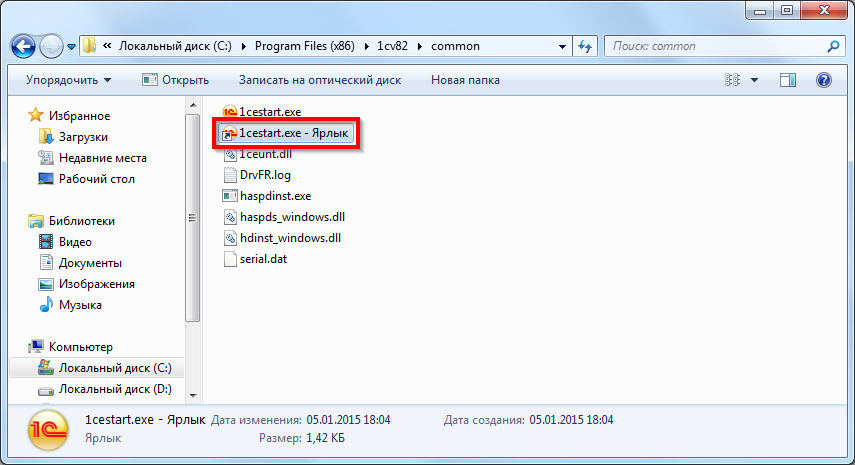Click the Поиск: common search field
The width and height of the screenshot is (855, 465).
(x=715, y=46)
